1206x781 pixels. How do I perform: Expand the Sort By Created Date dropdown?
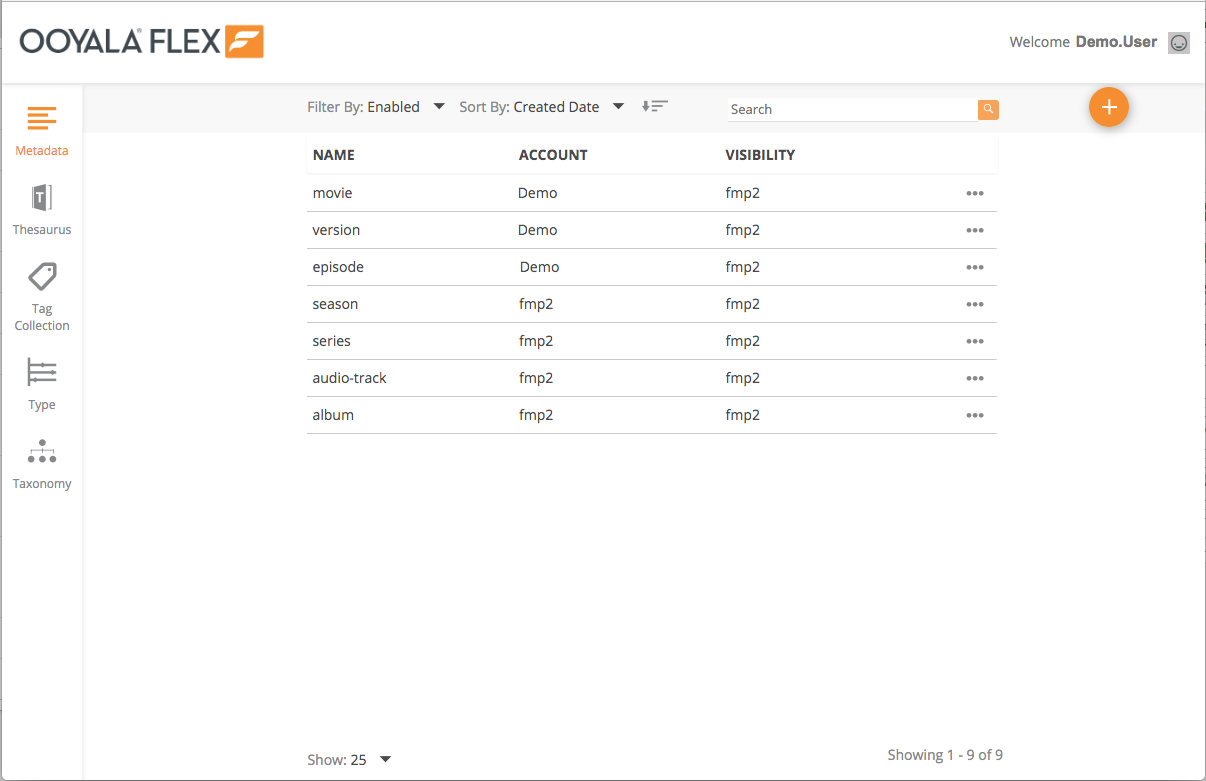click(x=618, y=107)
